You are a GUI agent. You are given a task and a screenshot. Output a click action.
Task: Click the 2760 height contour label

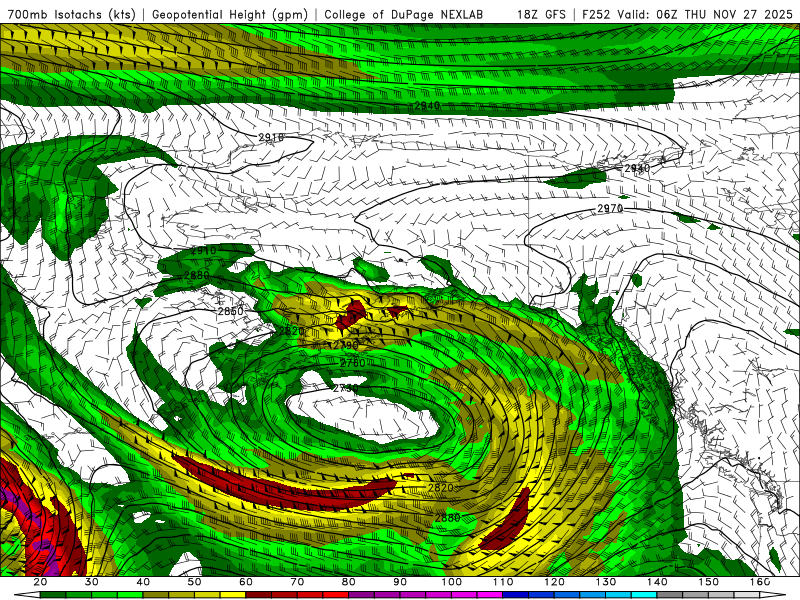pyautogui.click(x=353, y=363)
